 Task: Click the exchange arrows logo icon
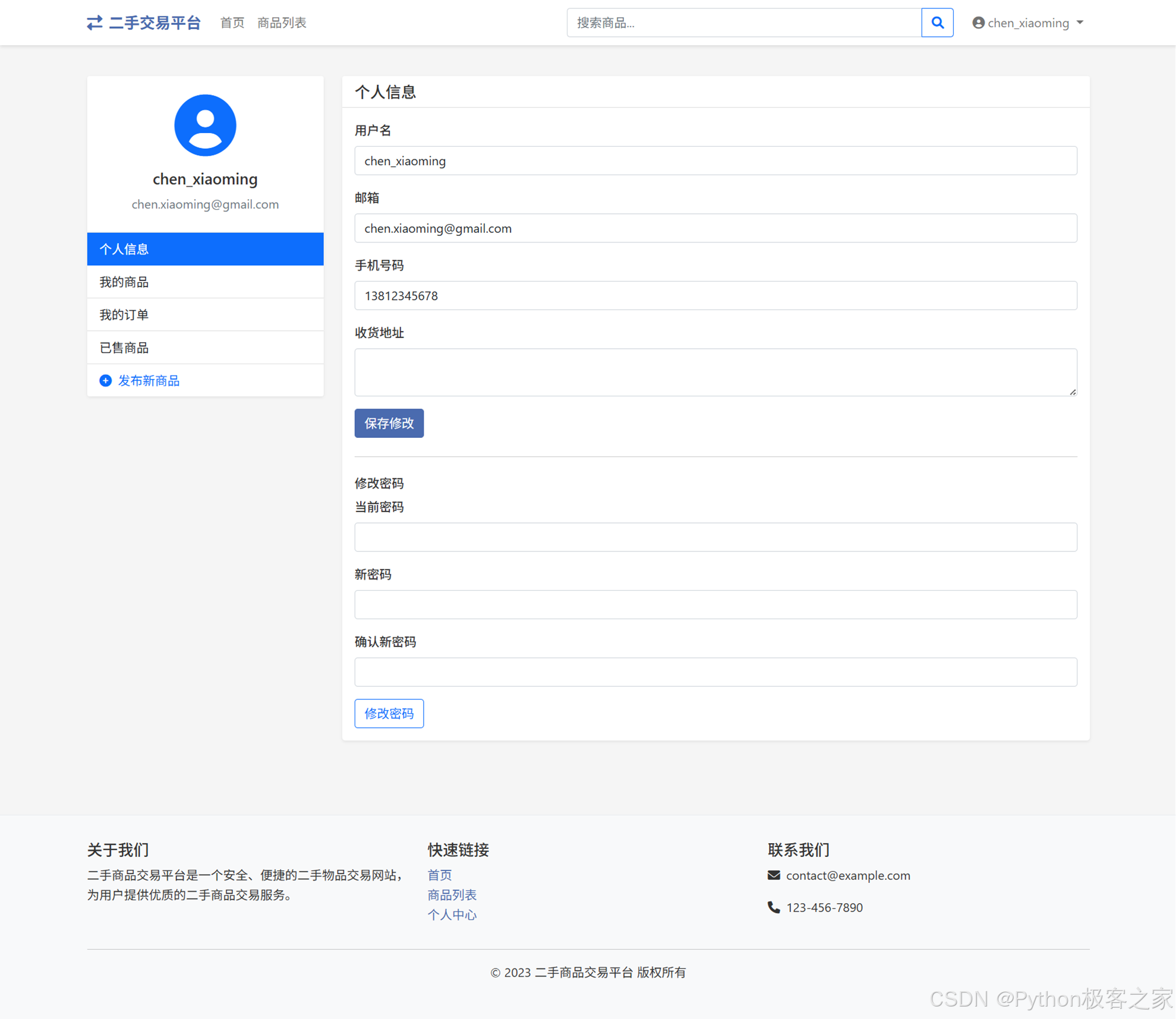94,23
